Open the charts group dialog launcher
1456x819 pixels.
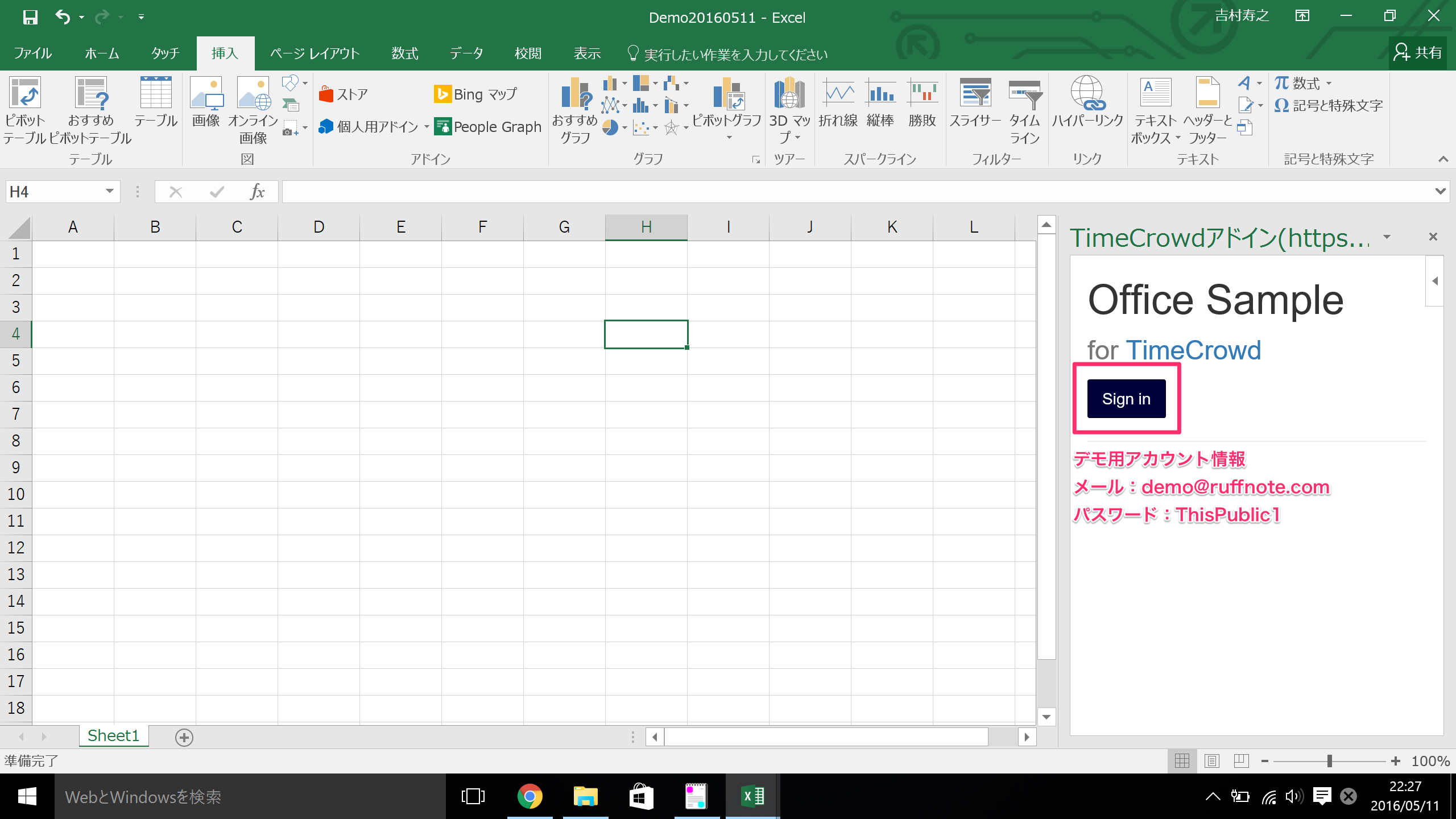(x=756, y=160)
